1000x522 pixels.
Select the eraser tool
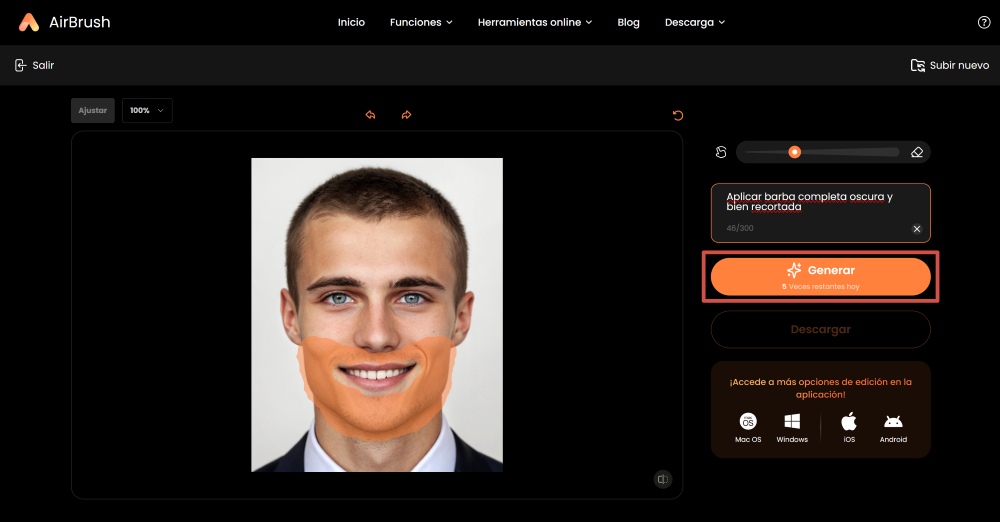(917, 152)
